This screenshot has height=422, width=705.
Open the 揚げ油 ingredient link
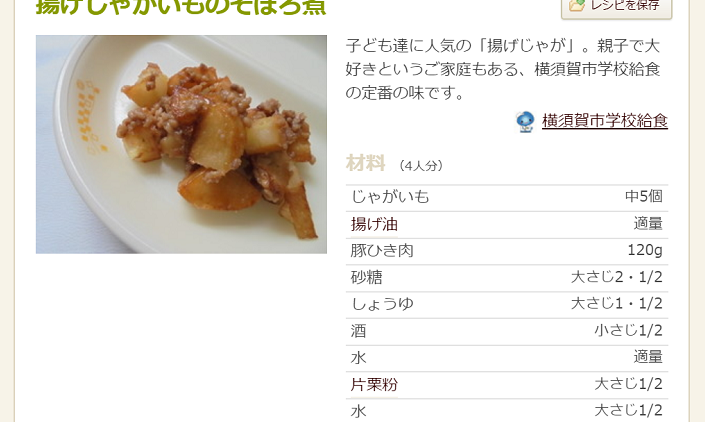pyautogui.click(x=374, y=224)
